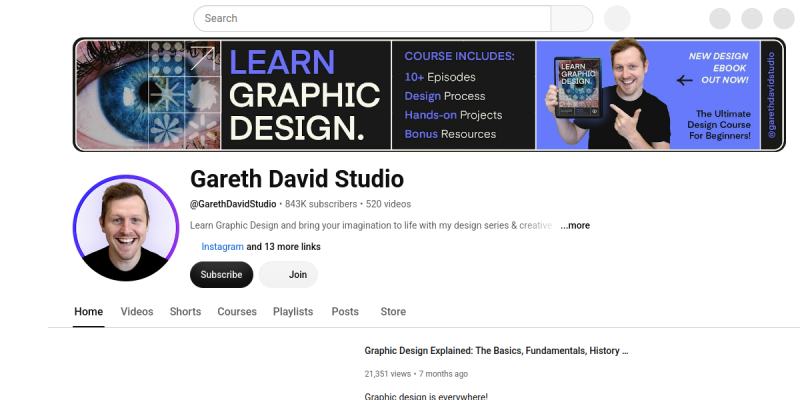Open the Gareth David Studio channel banner
800x400 pixels.
point(429,94)
